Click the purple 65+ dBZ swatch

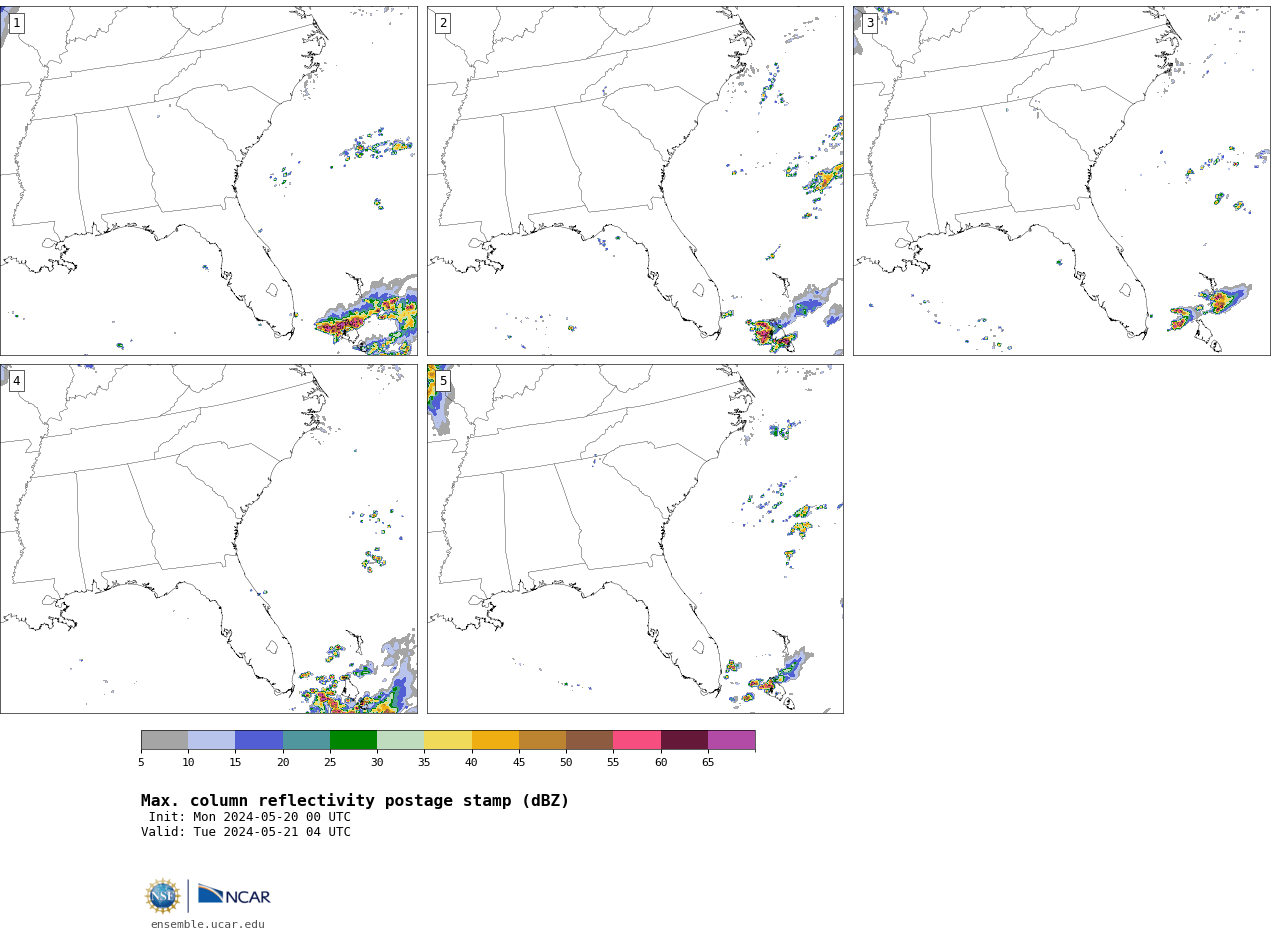coord(732,740)
